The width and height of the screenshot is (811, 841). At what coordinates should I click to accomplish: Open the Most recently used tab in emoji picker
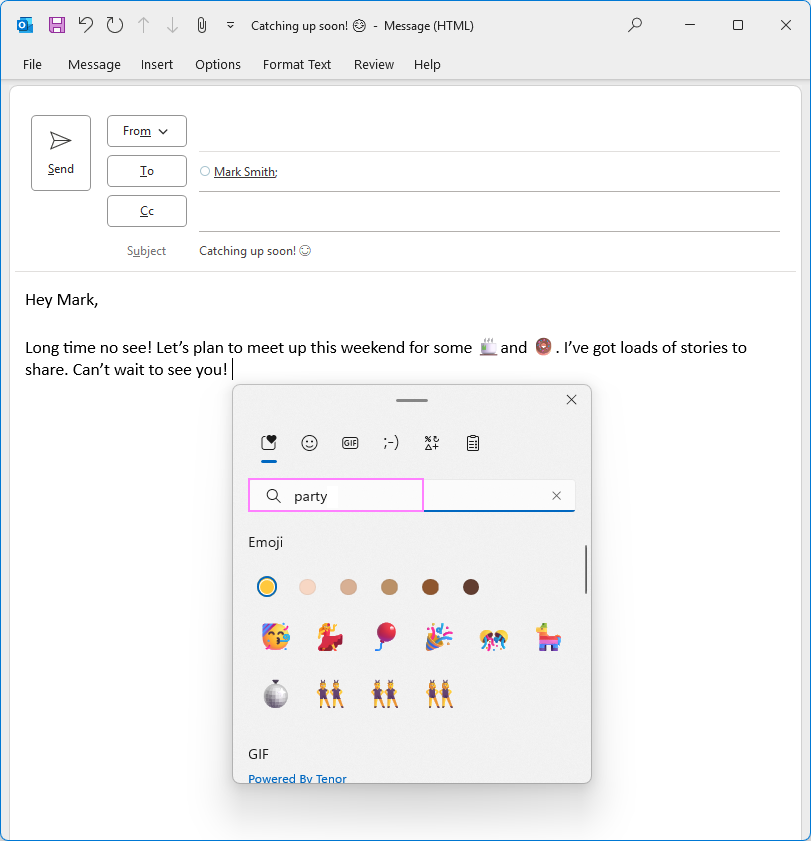[x=269, y=443]
